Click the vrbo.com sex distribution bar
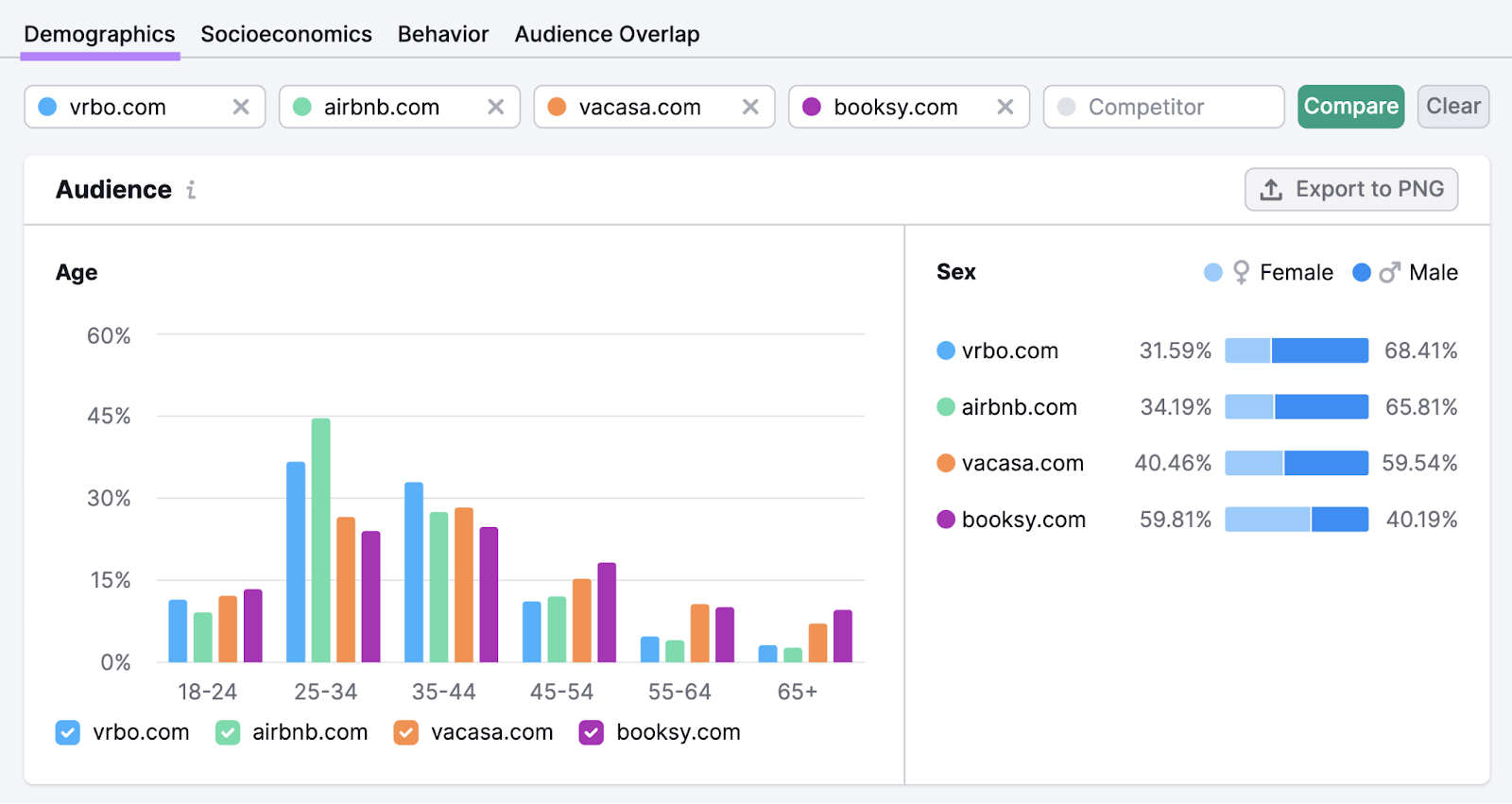 tap(1297, 351)
